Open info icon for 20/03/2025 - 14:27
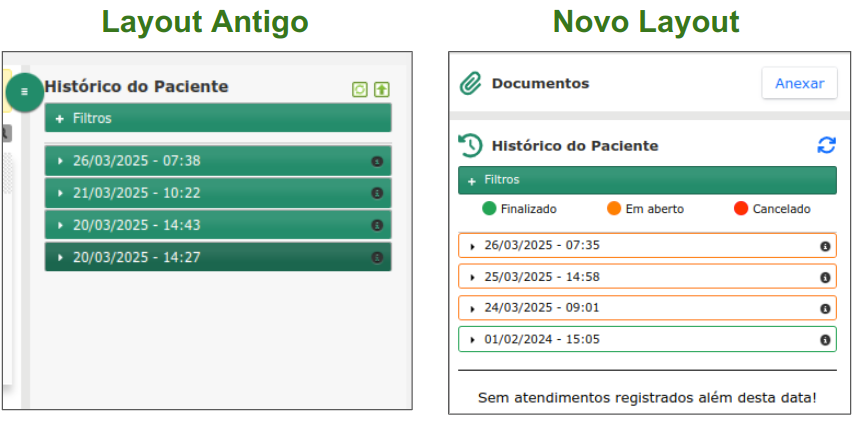 [x=377, y=257]
